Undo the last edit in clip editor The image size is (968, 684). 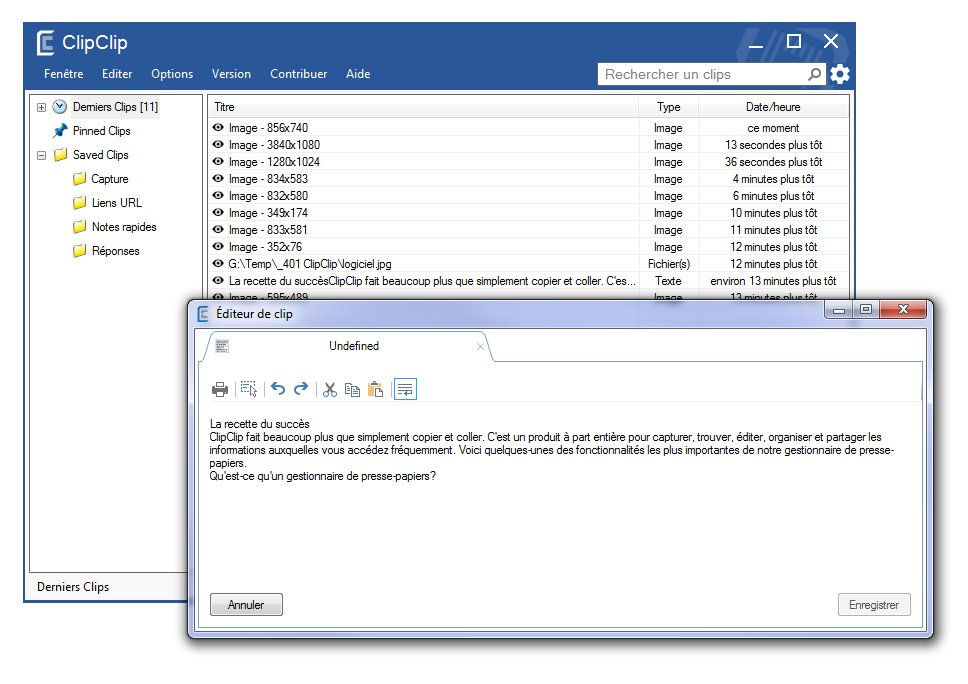[x=278, y=389]
